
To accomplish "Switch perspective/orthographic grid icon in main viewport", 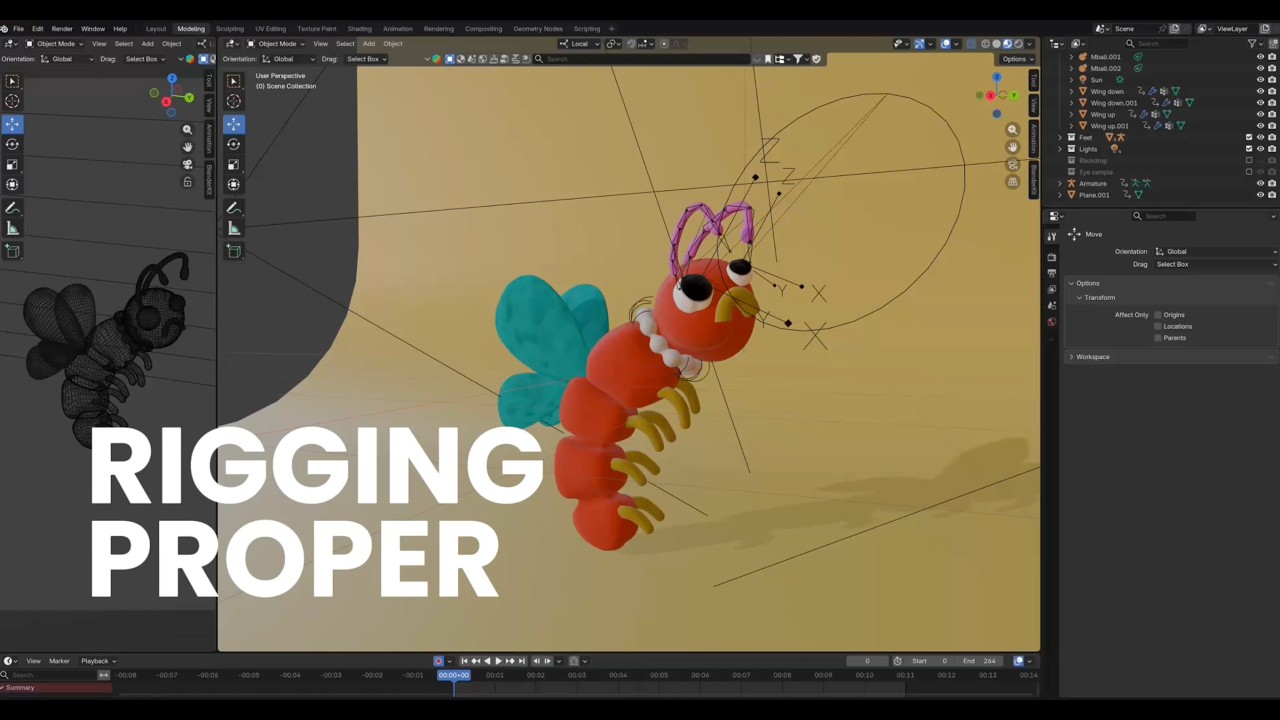I will pyautogui.click(x=1012, y=182).
